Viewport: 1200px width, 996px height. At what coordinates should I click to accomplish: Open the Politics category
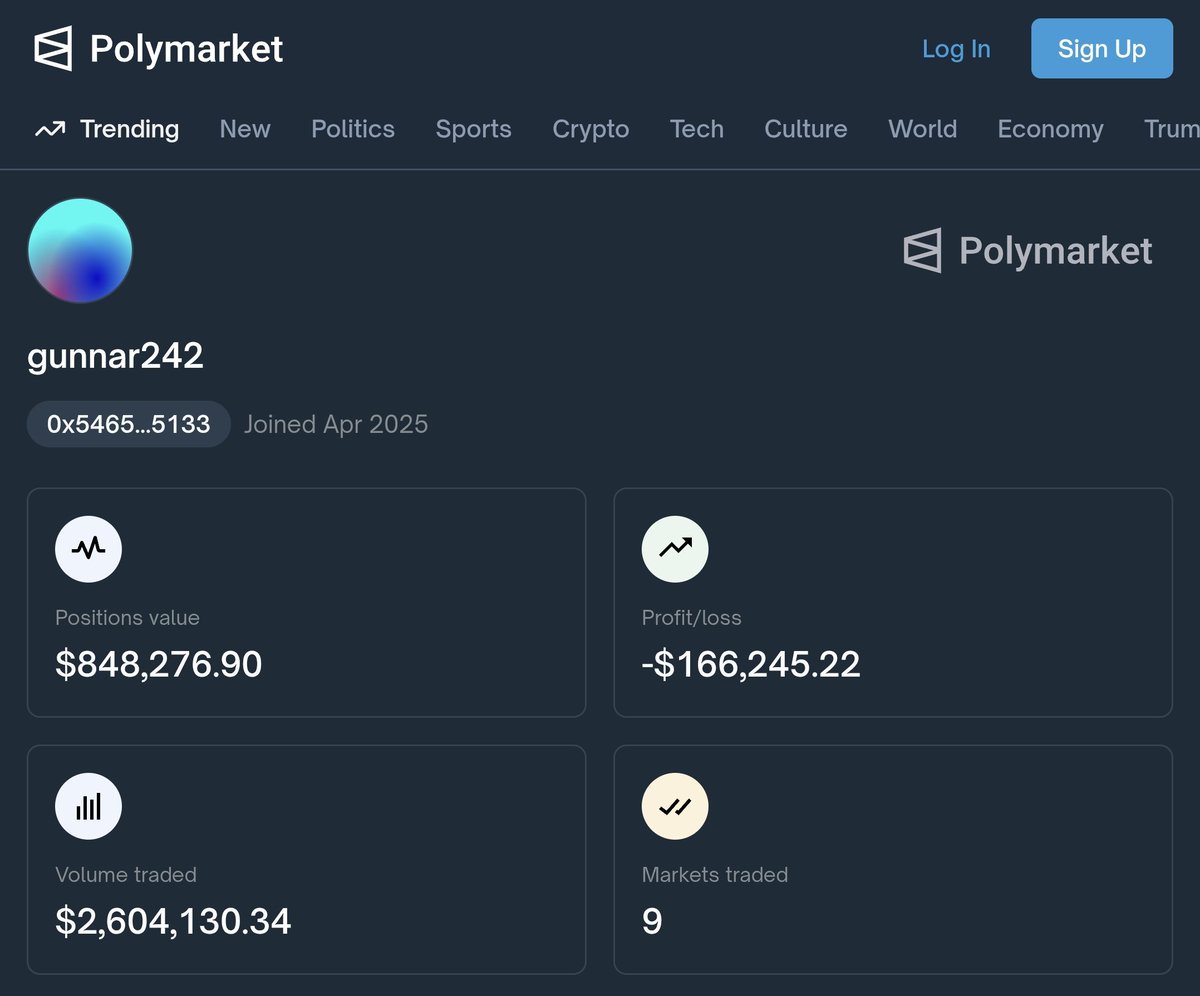[x=353, y=129]
